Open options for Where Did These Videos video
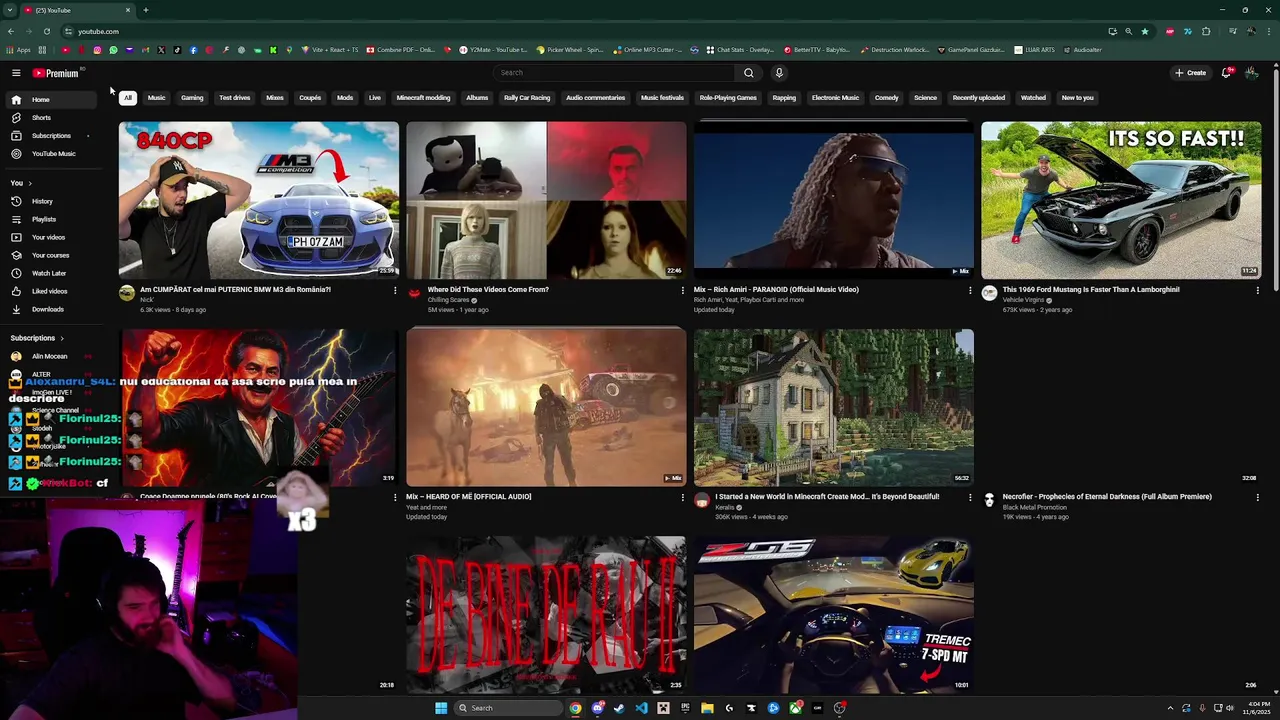 [683, 291]
